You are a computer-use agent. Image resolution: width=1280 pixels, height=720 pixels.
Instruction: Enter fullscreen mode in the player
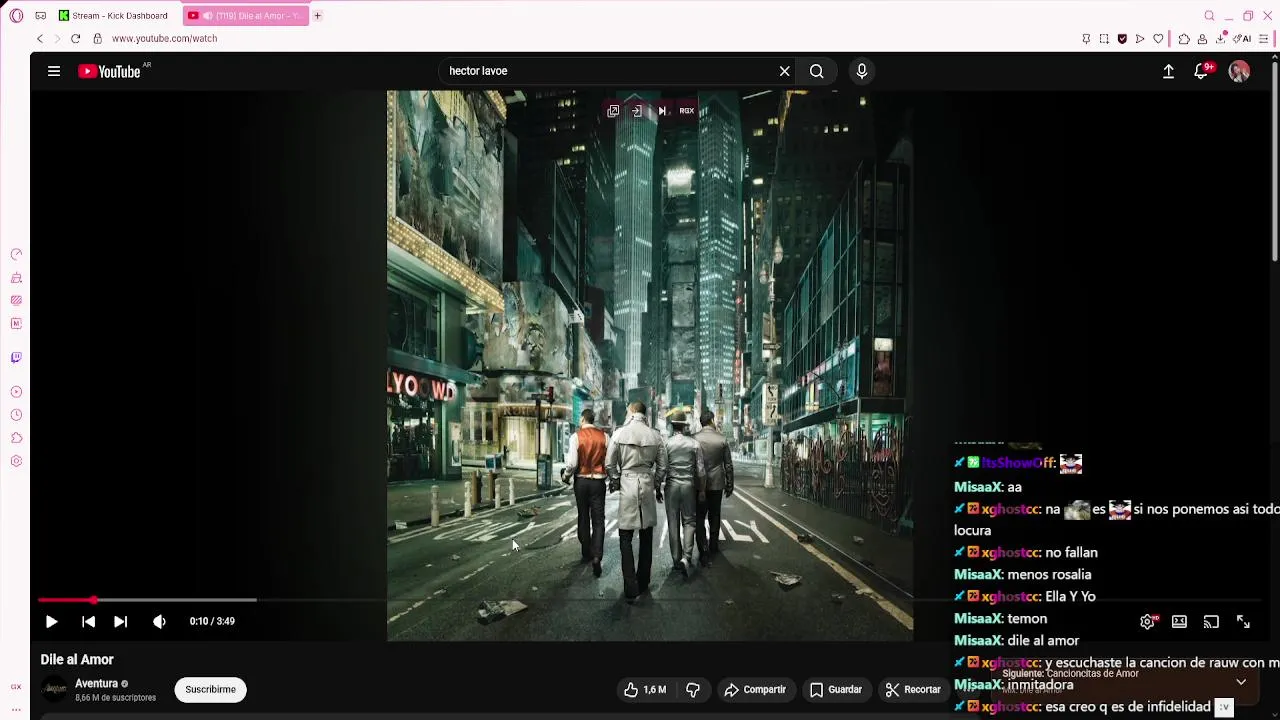click(x=1243, y=621)
